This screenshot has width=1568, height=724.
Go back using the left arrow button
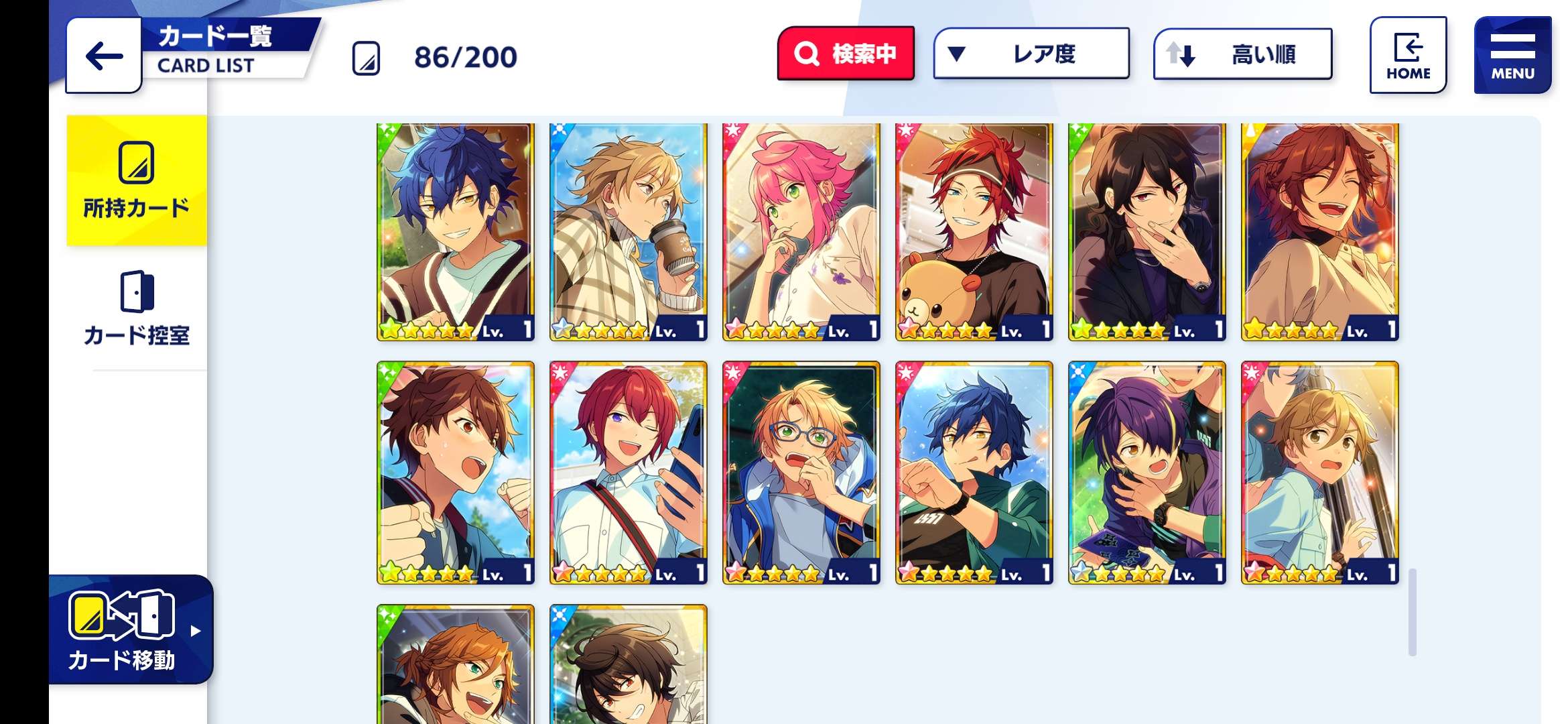(x=104, y=56)
